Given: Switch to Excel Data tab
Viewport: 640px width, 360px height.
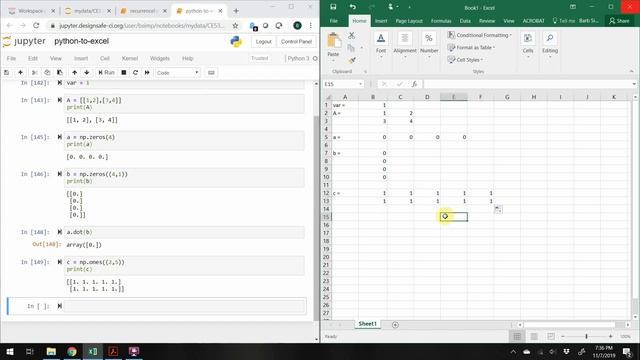Looking at the screenshot, I should pyautogui.click(x=465, y=21).
